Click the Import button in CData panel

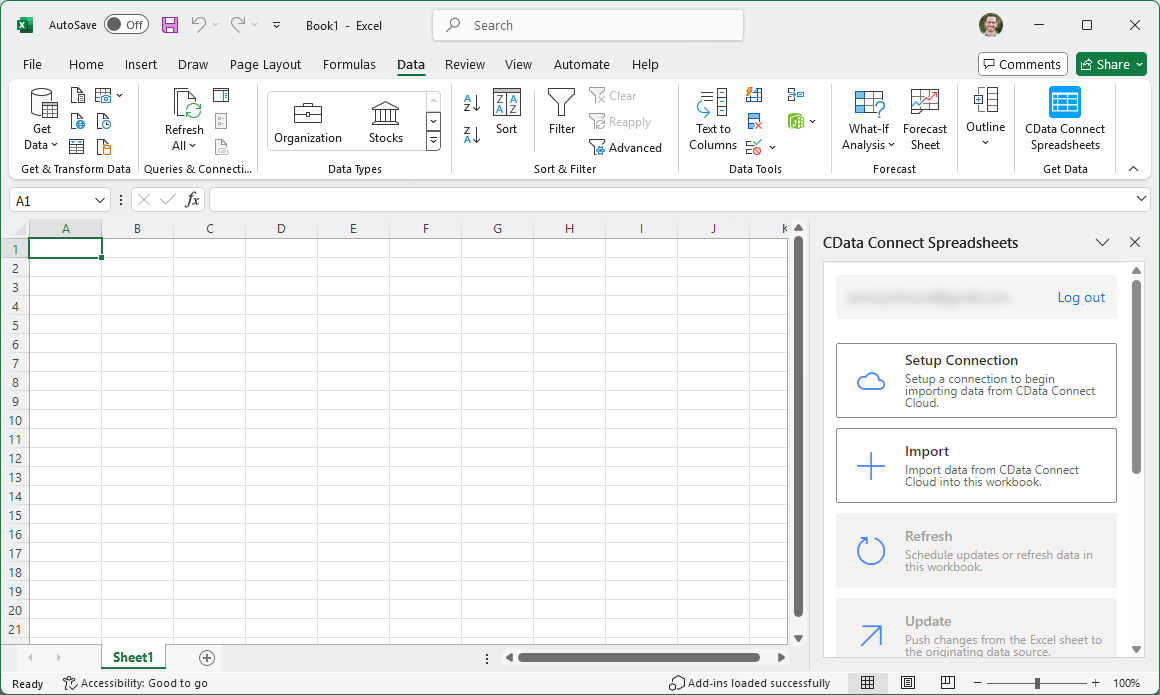coord(976,465)
